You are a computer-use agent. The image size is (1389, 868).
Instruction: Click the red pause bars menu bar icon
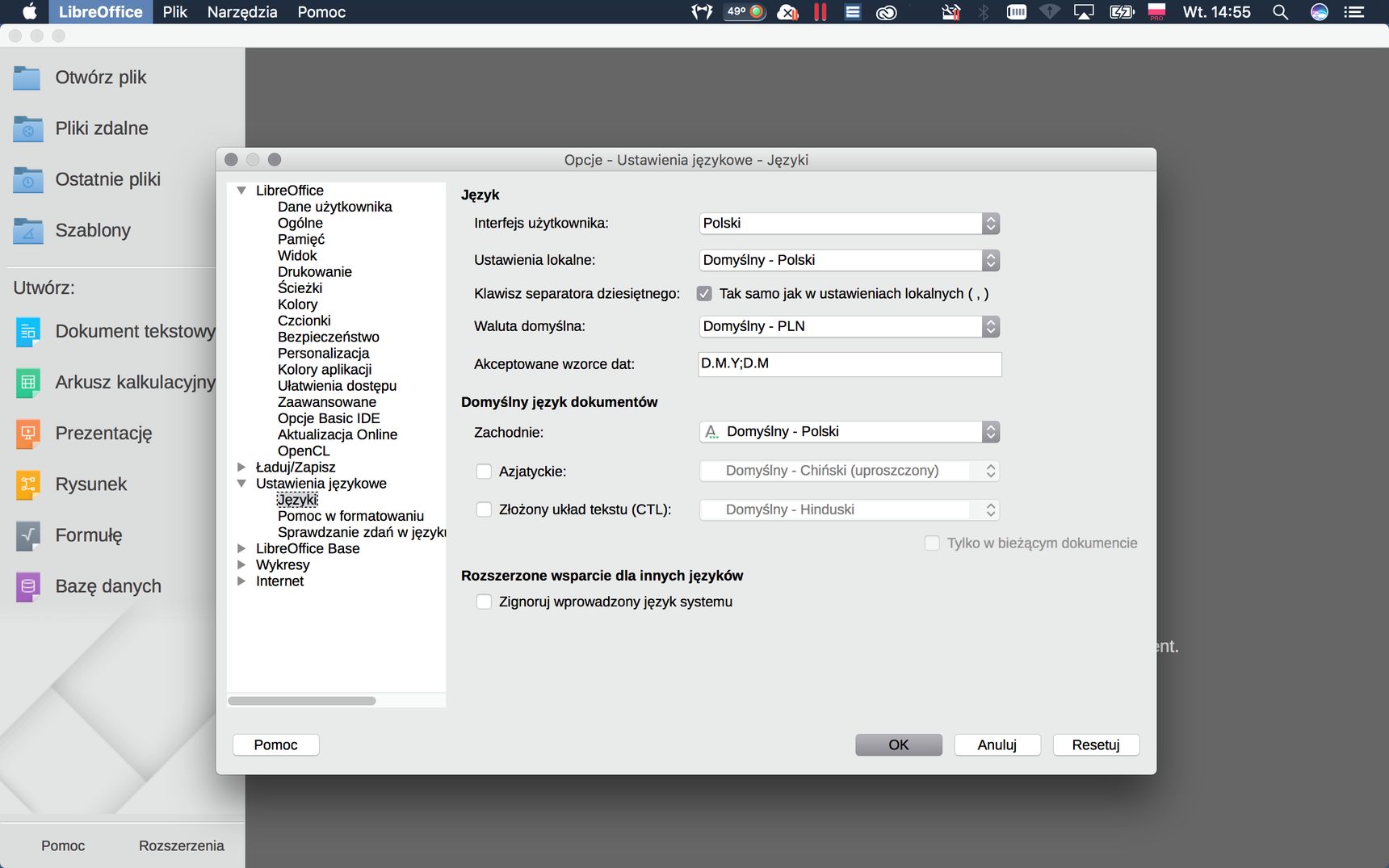(820, 12)
